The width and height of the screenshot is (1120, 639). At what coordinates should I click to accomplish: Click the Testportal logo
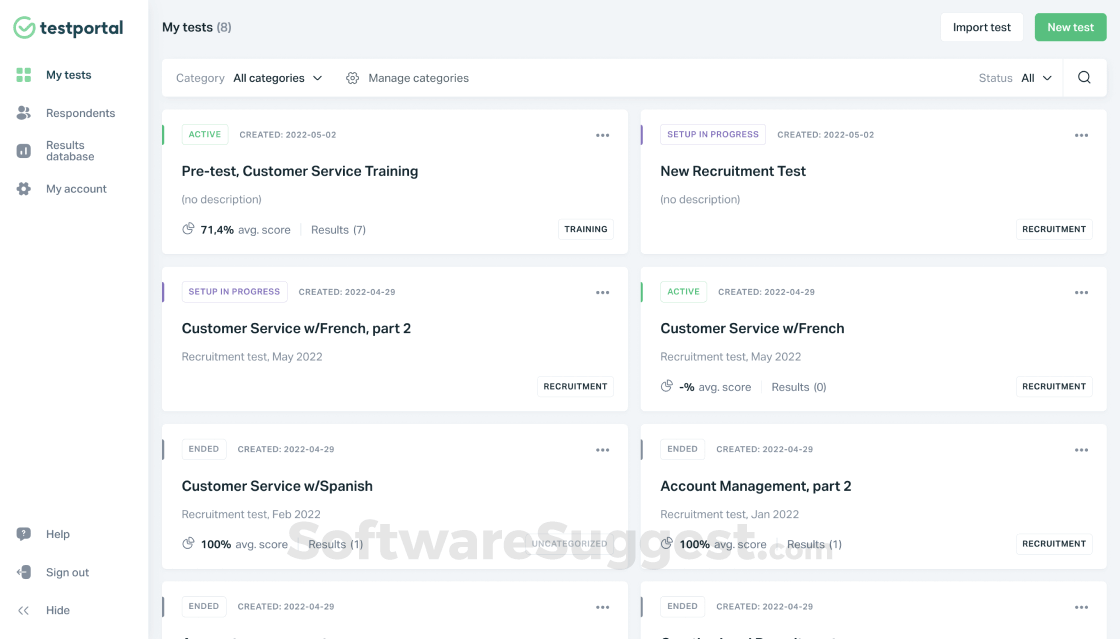tap(67, 28)
